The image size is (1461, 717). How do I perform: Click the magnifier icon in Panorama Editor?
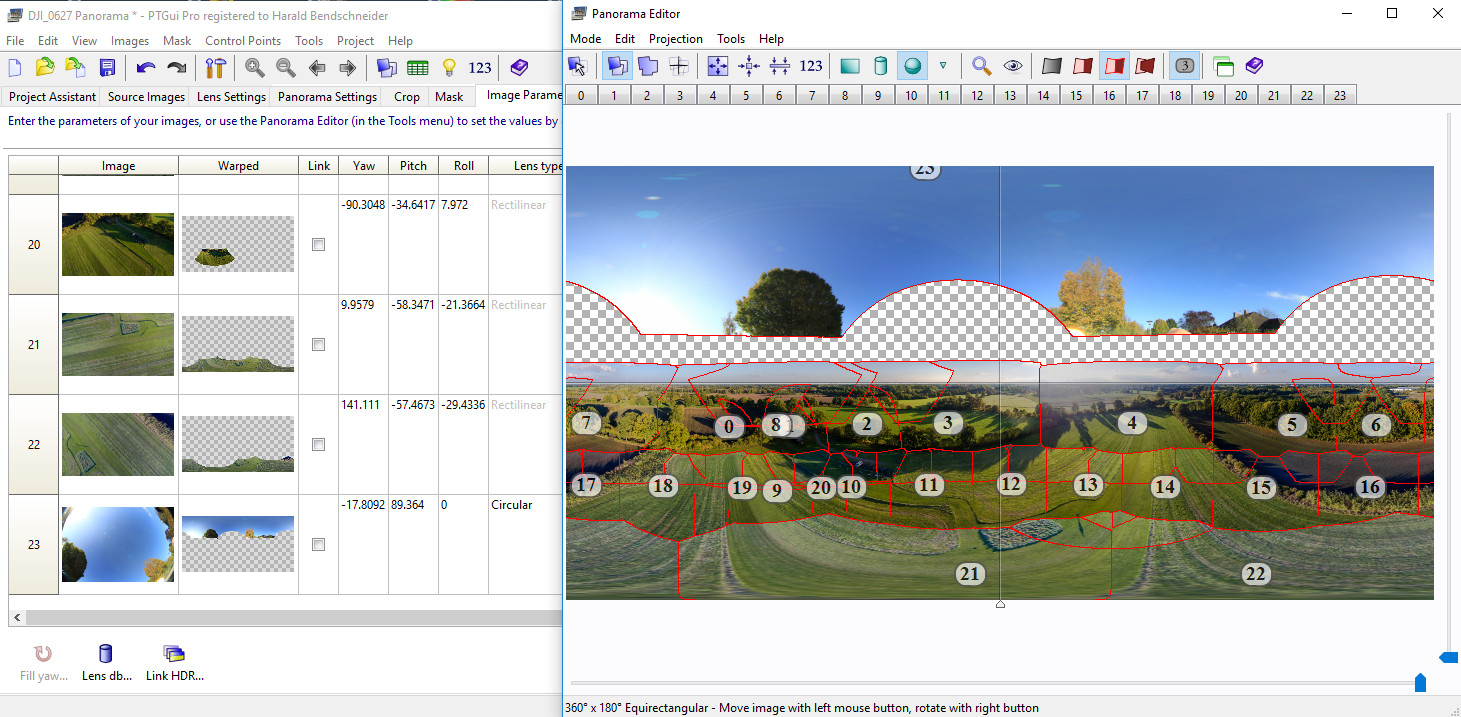(982, 66)
